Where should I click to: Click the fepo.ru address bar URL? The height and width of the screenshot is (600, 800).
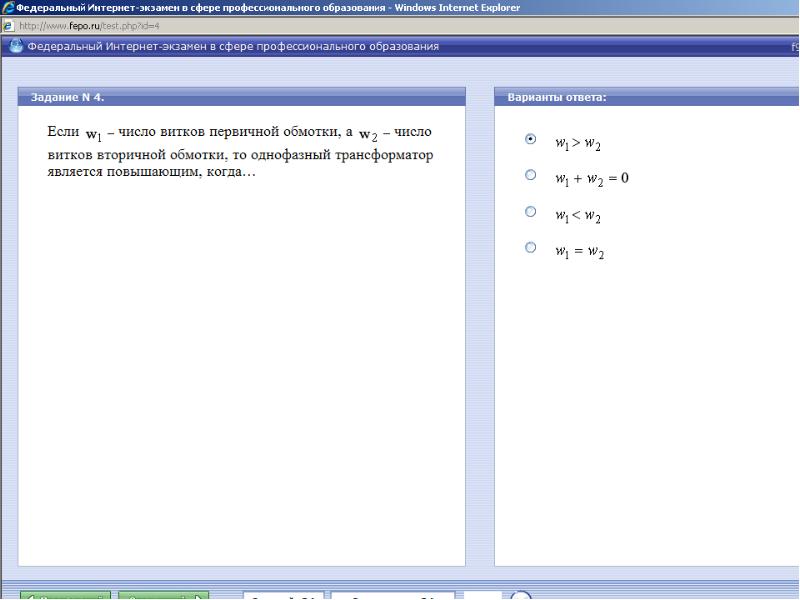pyautogui.click(x=89, y=26)
